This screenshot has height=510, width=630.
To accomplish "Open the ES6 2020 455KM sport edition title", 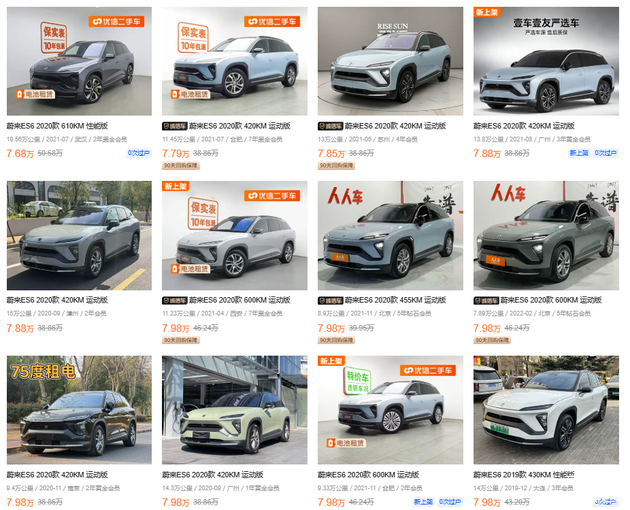I will click(395, 300).
